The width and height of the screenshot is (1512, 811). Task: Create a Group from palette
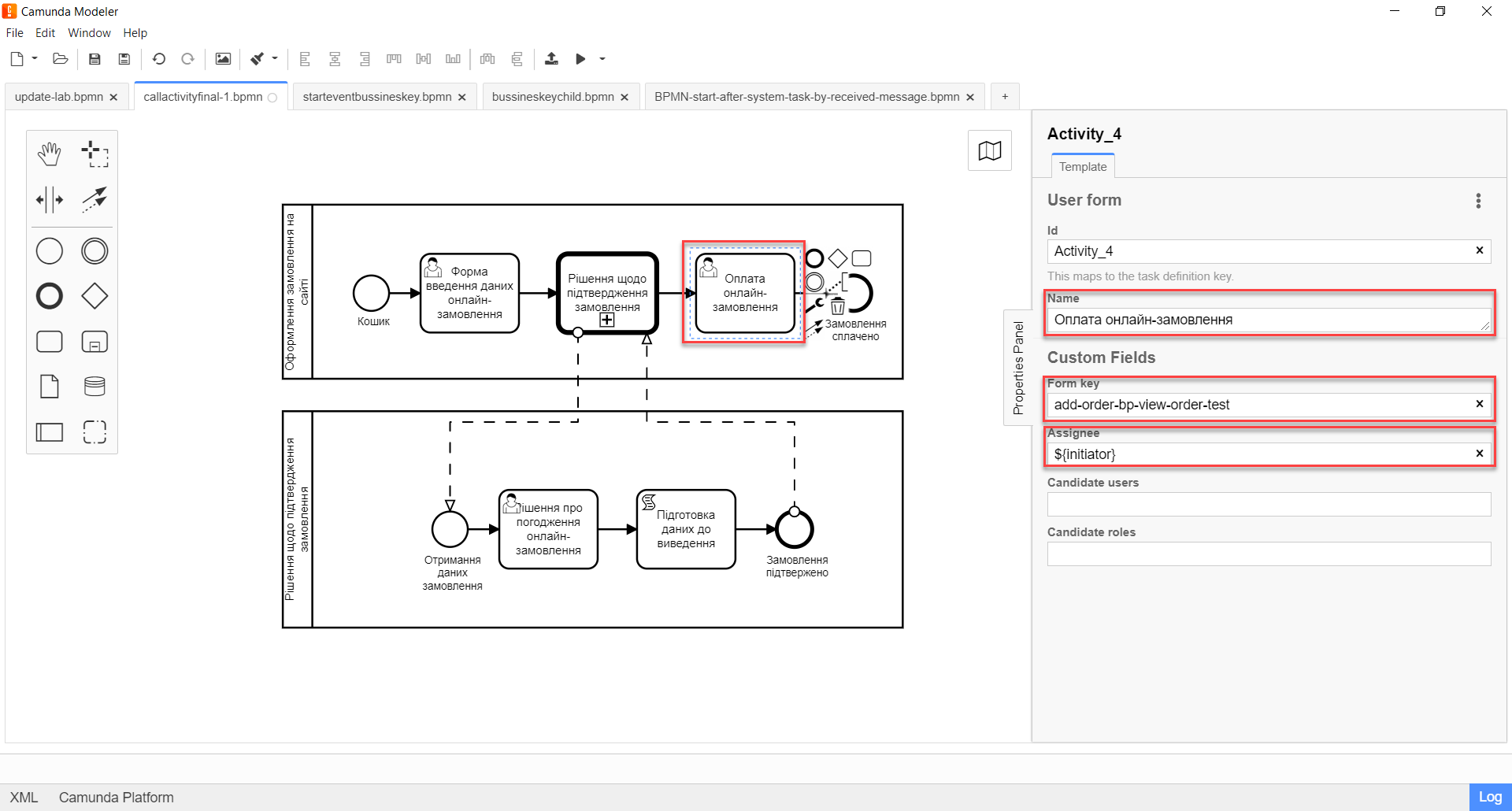pos(94,431)
